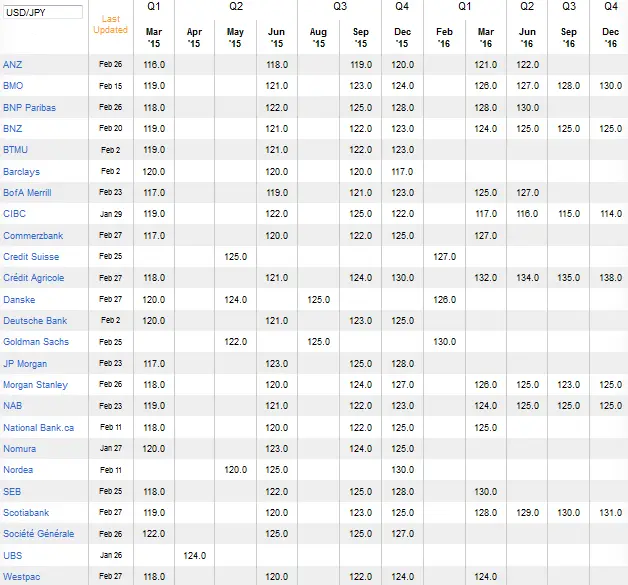Open the National Bank.ca link

(39, 428)
